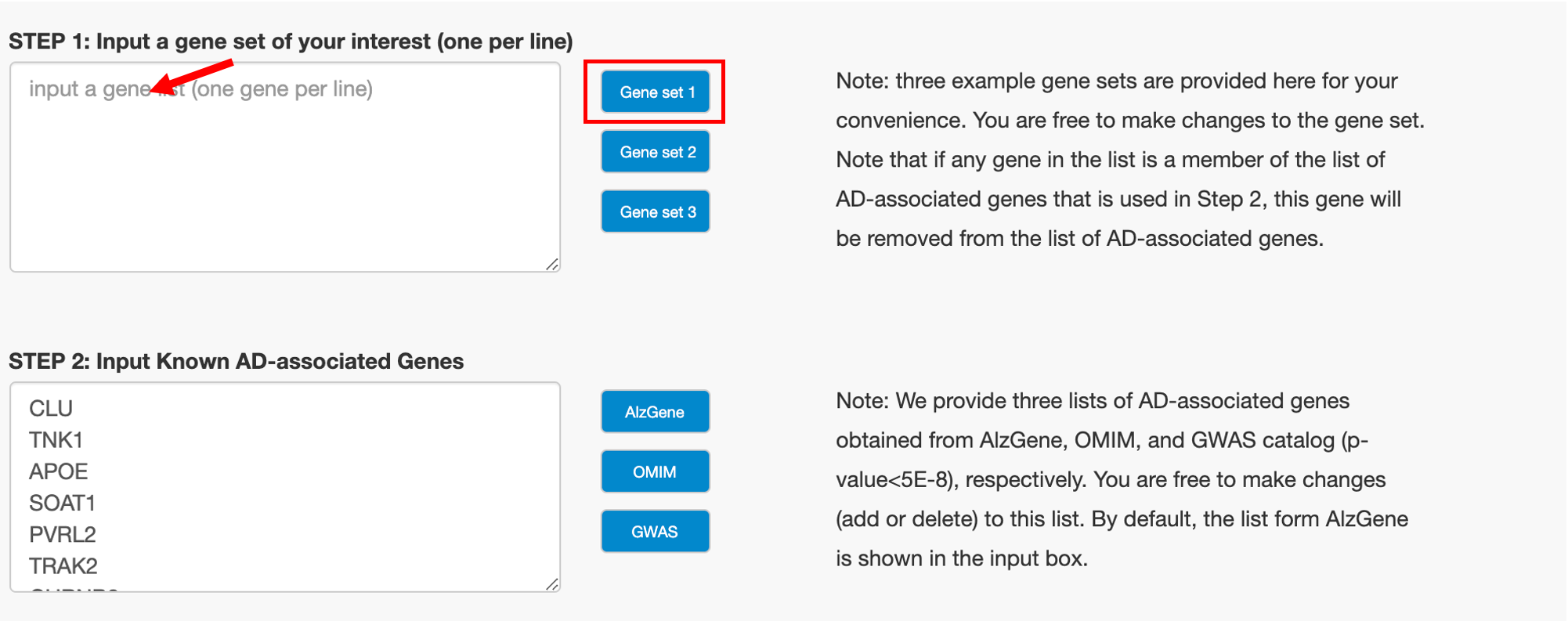
Task: Click the TRAK2 entry in the list
Action: (x=63, y=565)
